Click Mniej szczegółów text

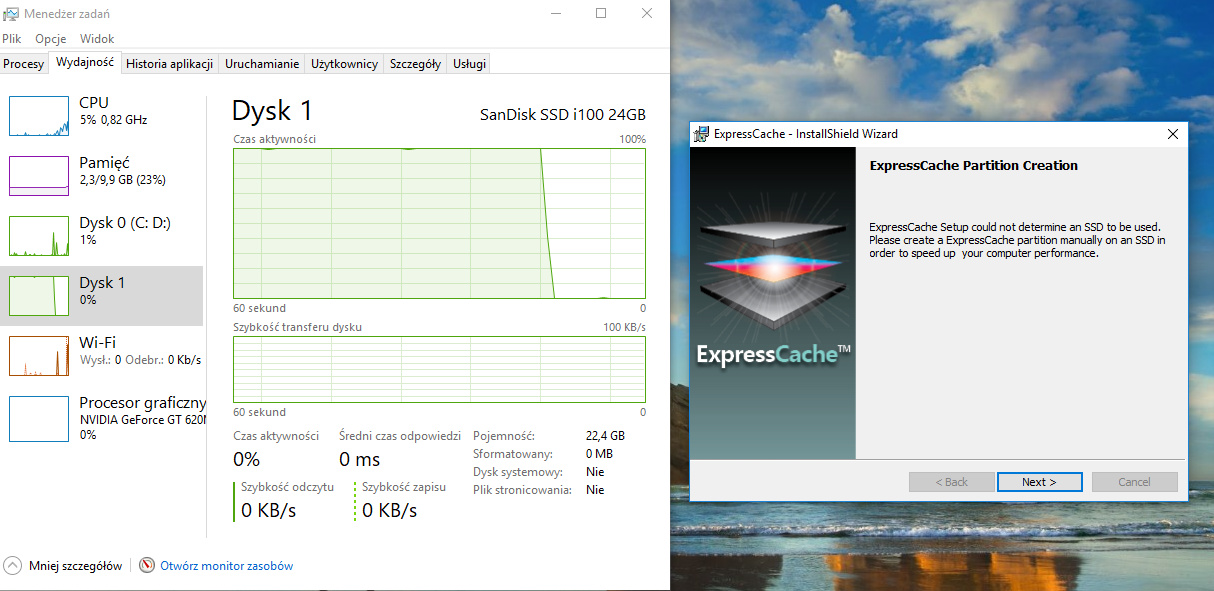[x=75, y=566]
